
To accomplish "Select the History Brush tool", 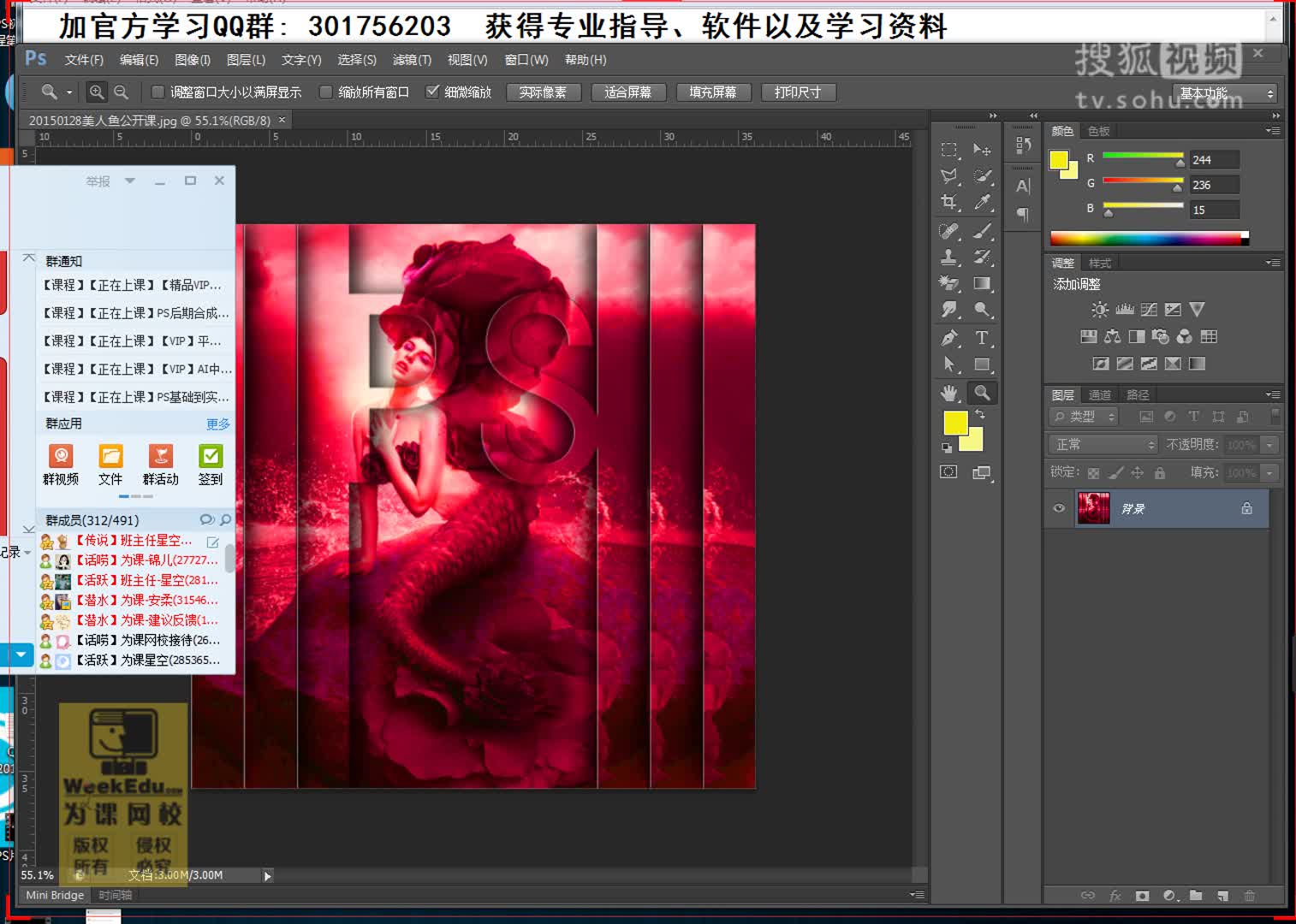I will [x=982, y=257].
